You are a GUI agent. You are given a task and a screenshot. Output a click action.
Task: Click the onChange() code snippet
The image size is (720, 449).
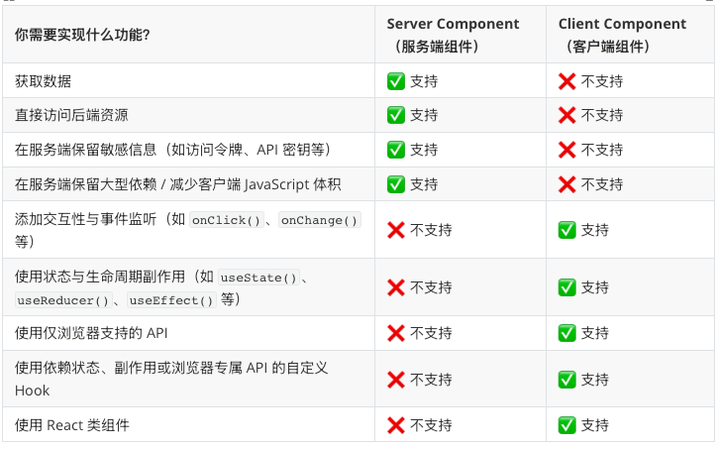(320, 219)
